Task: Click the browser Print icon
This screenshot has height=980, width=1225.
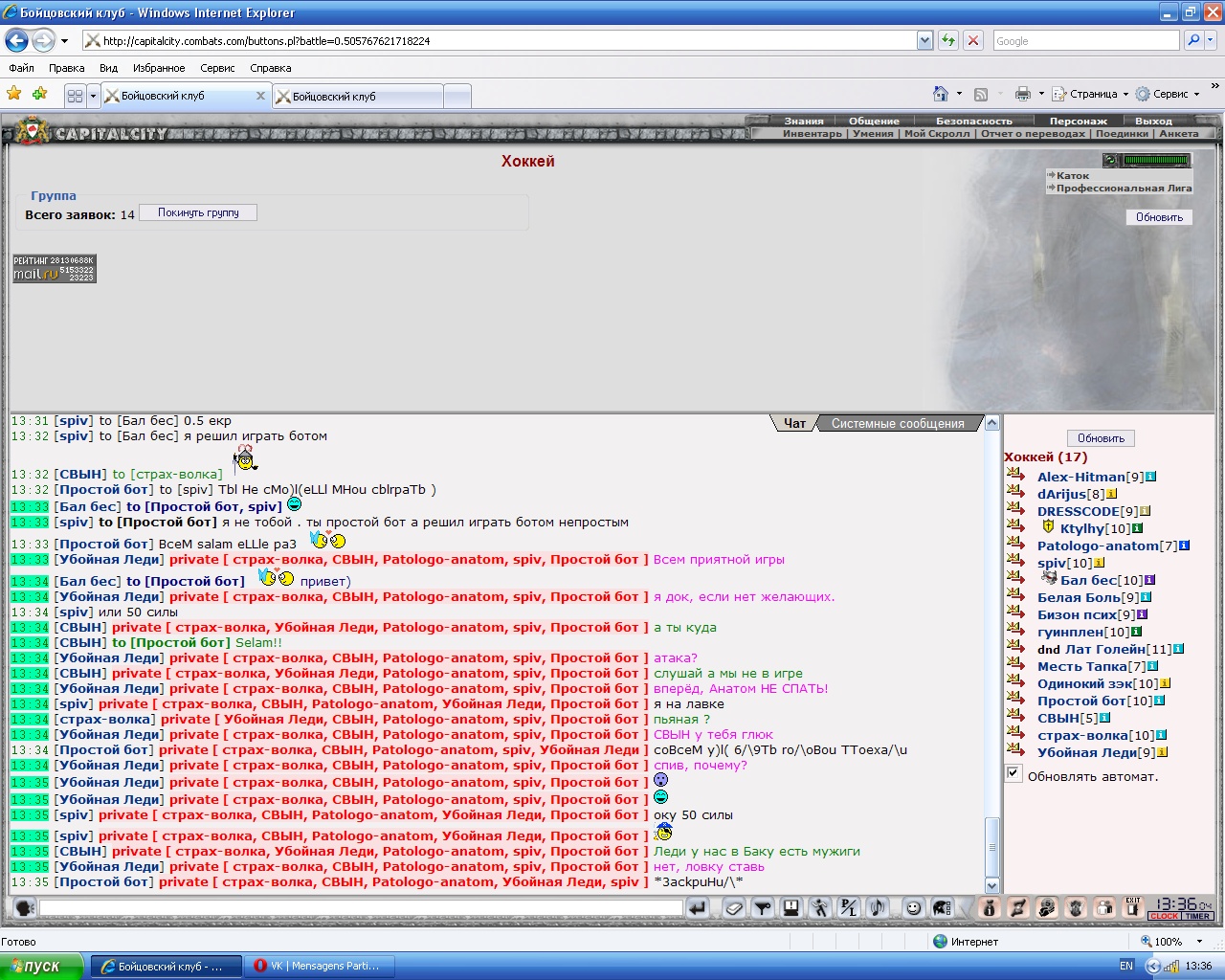Action: [x=1023, y=94]
